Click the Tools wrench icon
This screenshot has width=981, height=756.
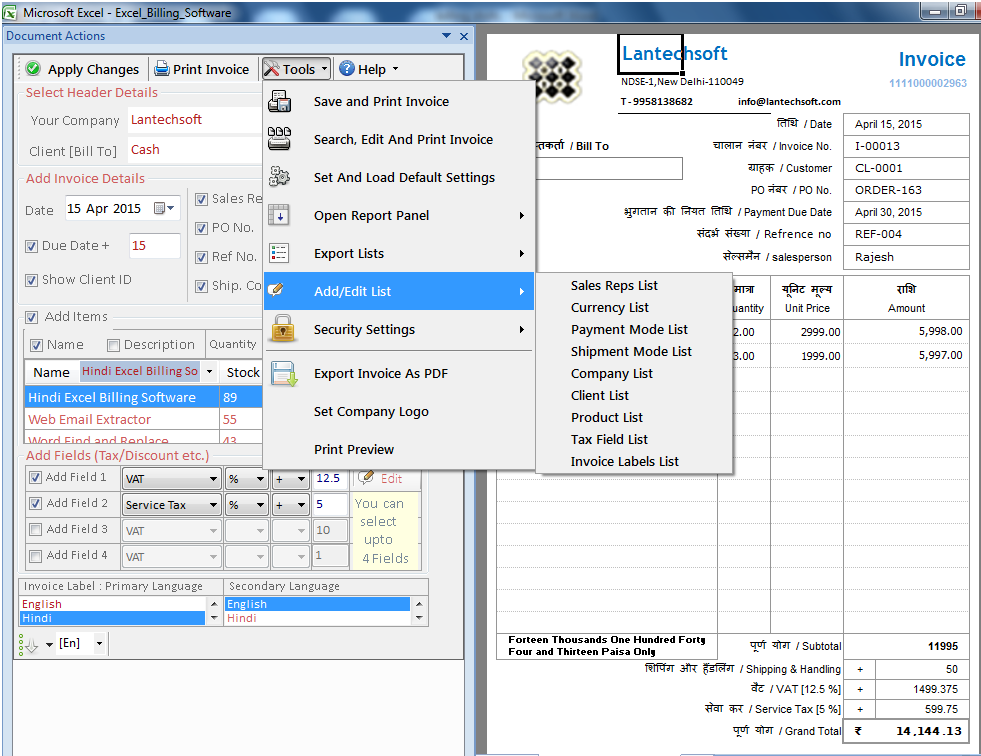[x=272, y=68]
